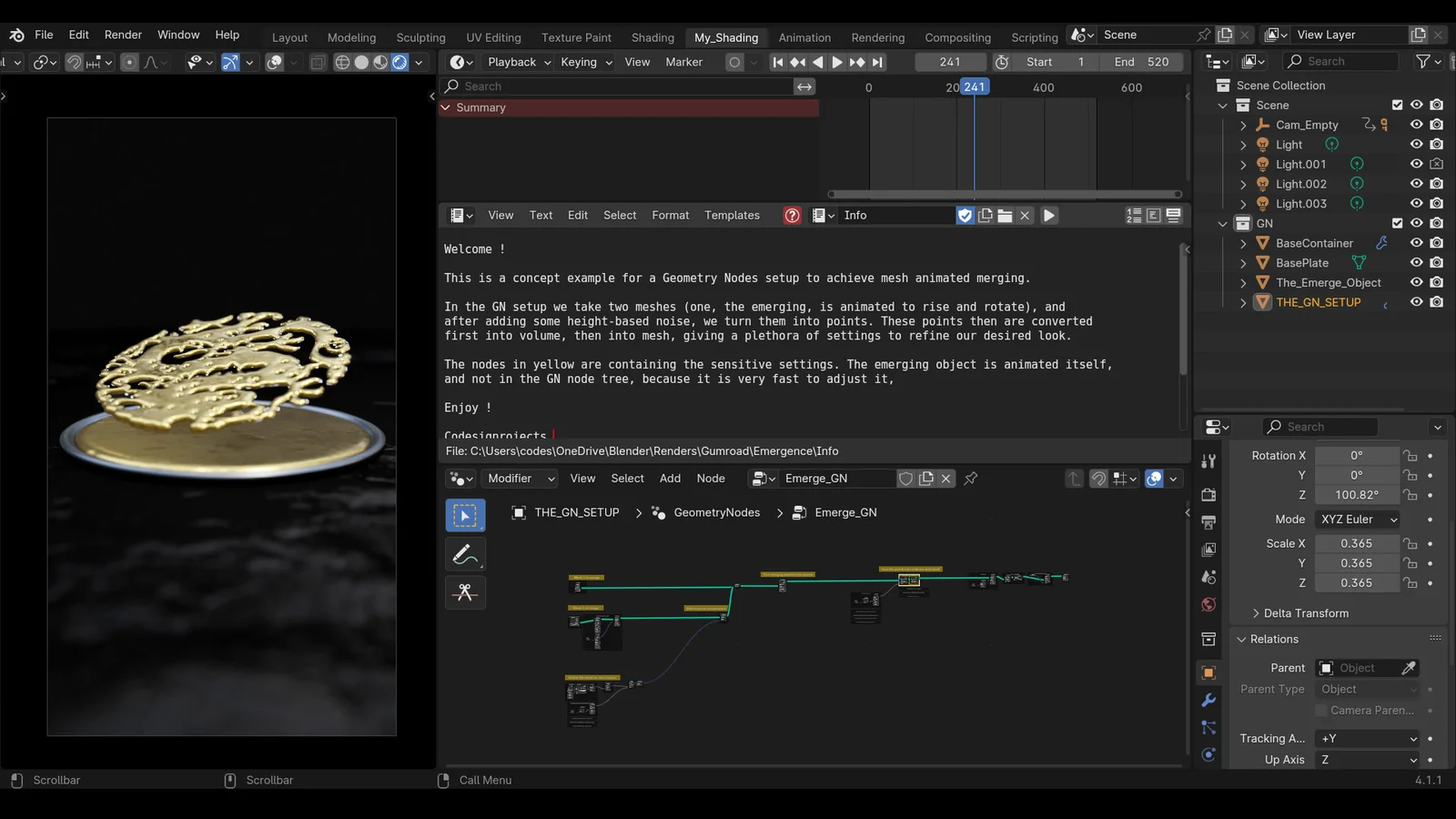
Task: Pin the Emerge_GN node tree
Action: coord(970,478)
